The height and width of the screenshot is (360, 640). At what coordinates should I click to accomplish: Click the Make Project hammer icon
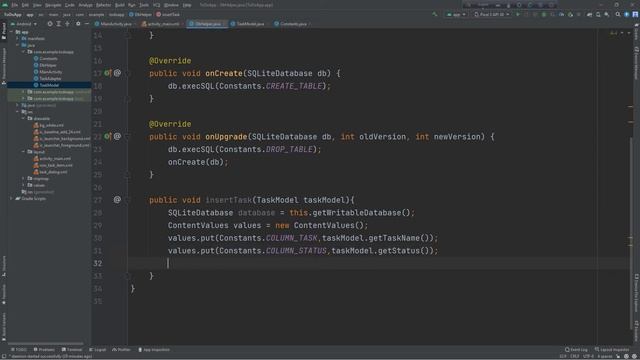[435, 14]
